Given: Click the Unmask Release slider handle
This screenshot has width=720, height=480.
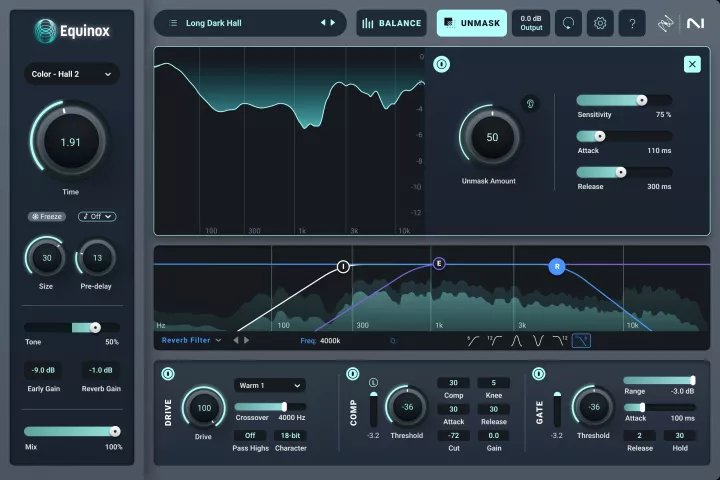Looking at the screenshot, I should (621, 172).
